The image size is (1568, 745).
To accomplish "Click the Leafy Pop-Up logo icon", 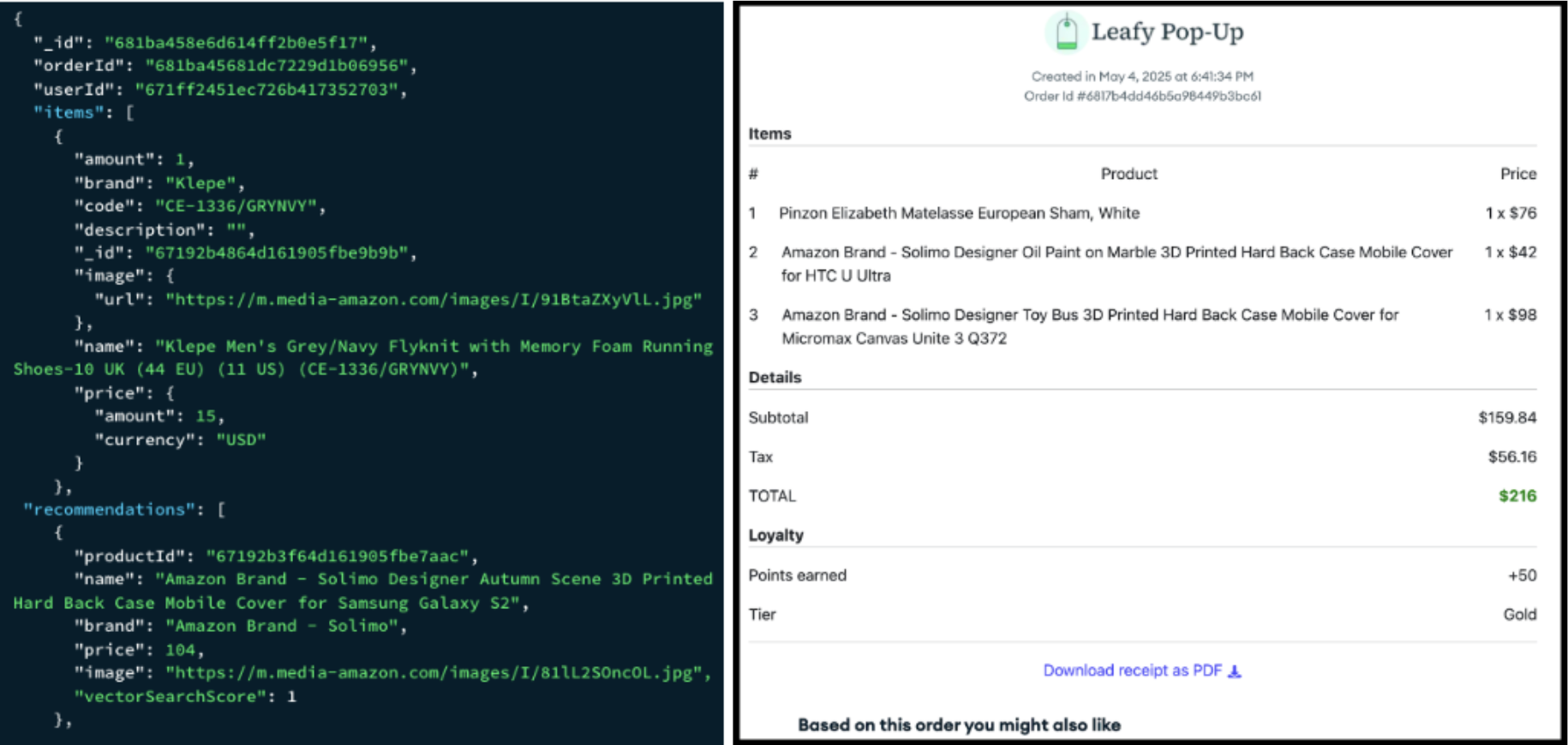I will coord(1066,33).
